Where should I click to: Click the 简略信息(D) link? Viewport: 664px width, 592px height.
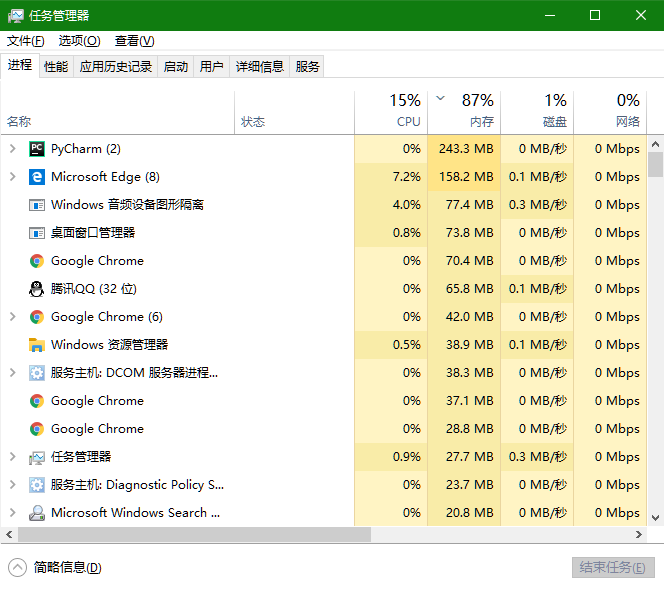click(x=68, y=567)
